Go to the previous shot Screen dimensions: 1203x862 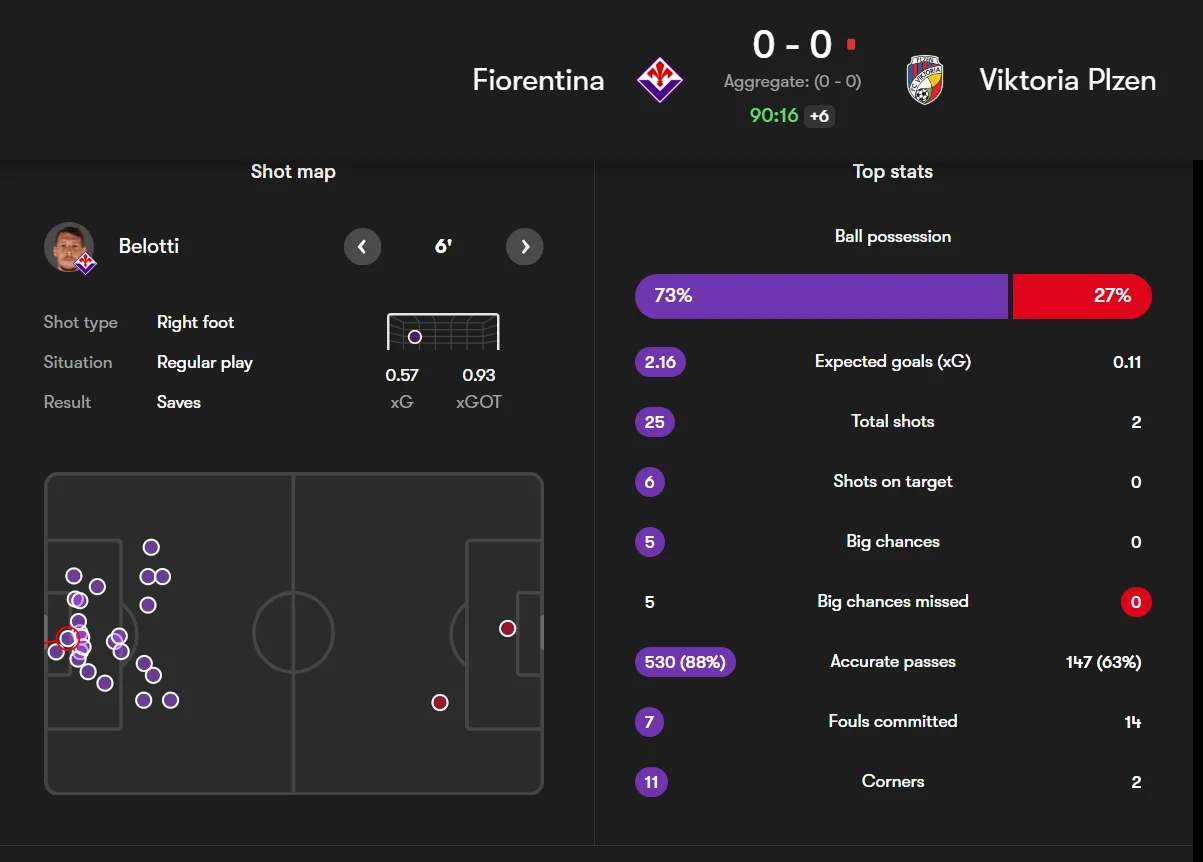[362, 247]
